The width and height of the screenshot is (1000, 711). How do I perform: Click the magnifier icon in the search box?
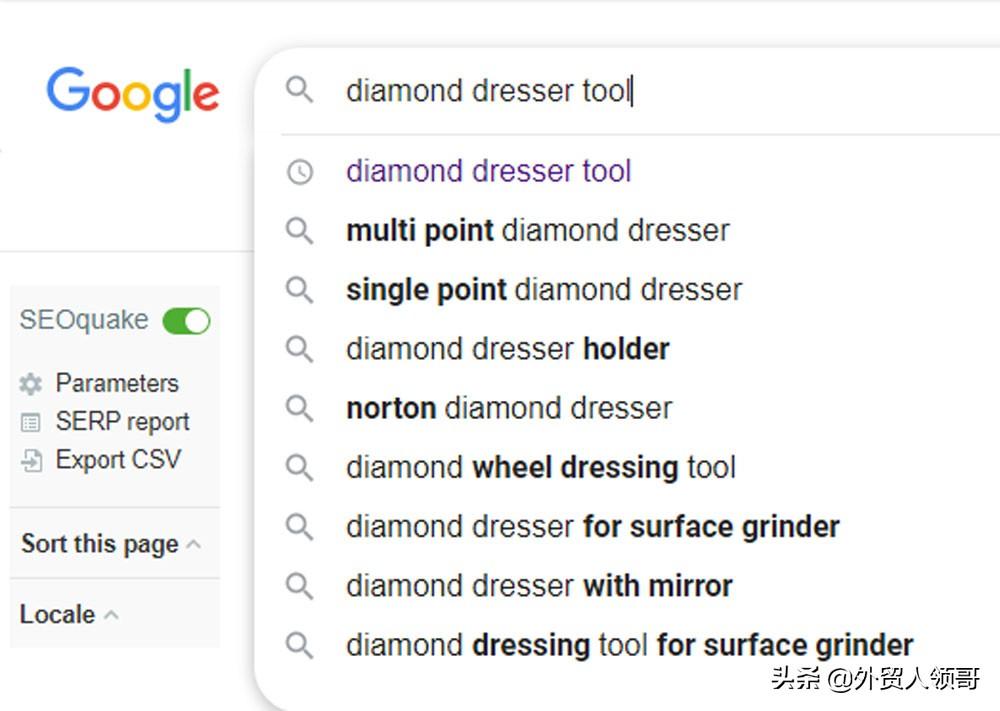coord(299,90)
